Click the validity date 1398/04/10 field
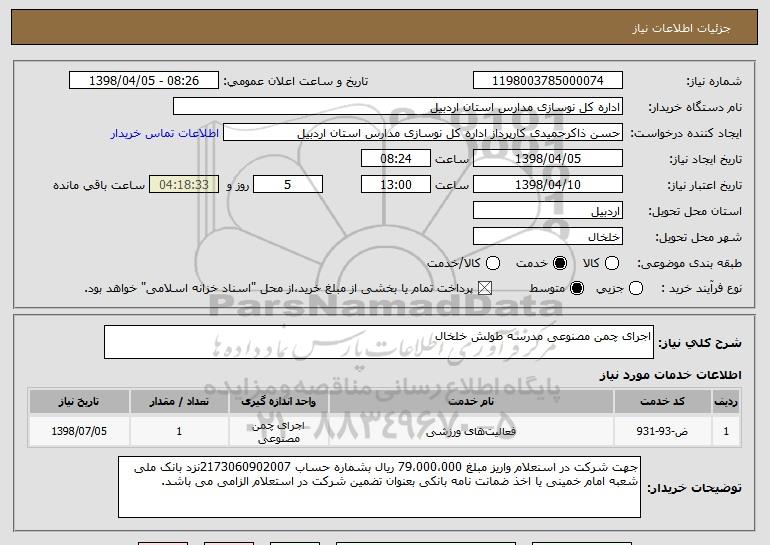Viewport: 770px width, 545px height. [548, 185]
